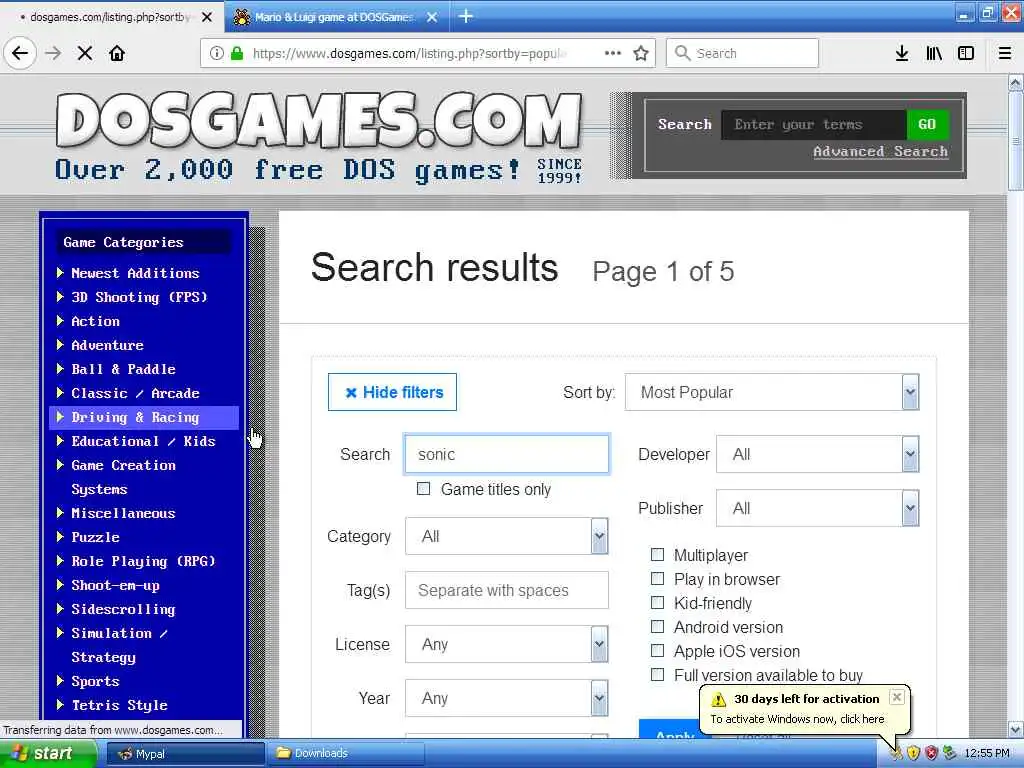Click the magnifier icon in browser search
This screenshot has height=768, width=1024.
tap(682, 53)
